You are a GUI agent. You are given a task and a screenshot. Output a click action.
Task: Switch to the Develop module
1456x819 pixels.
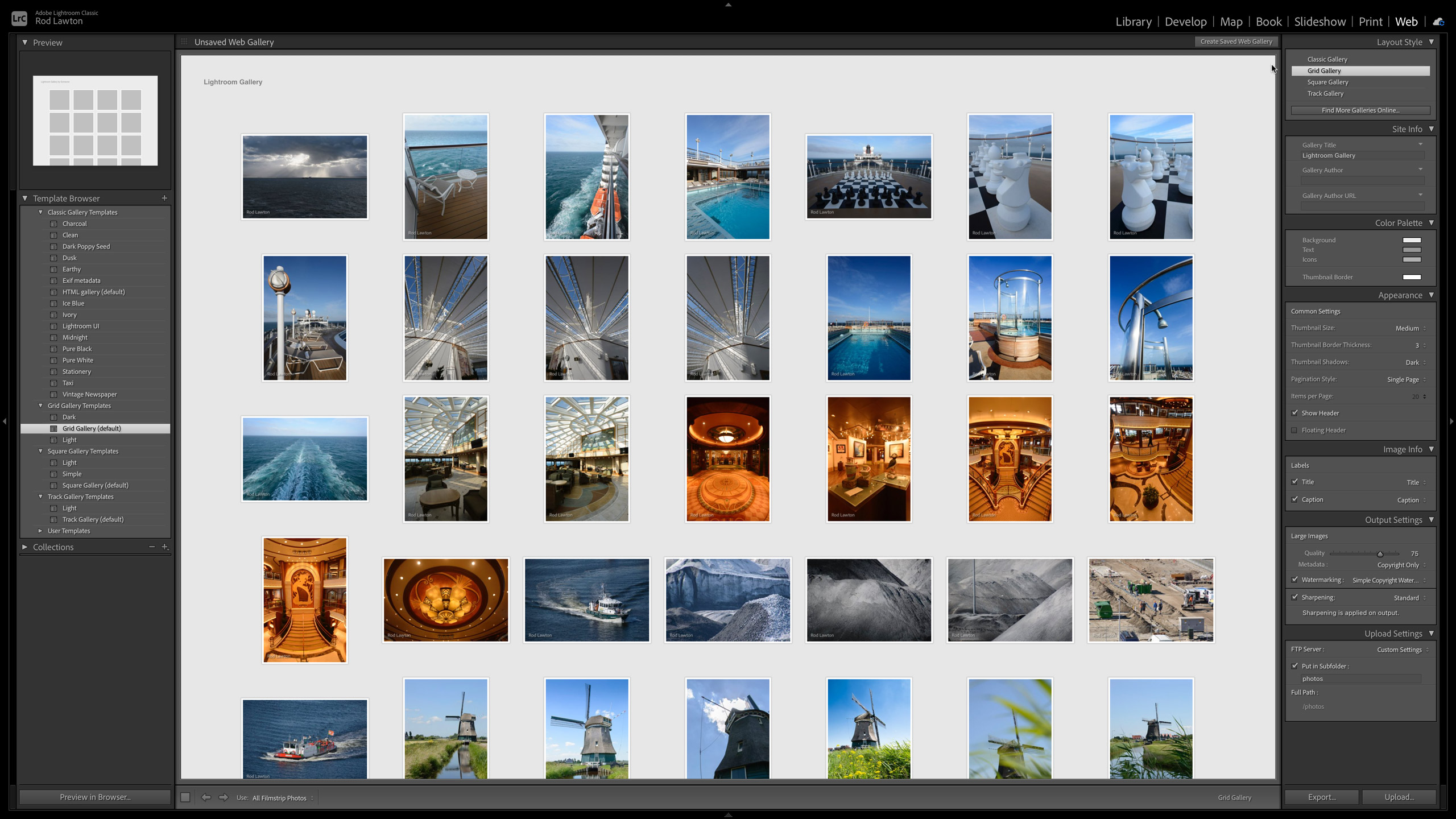1185,22
